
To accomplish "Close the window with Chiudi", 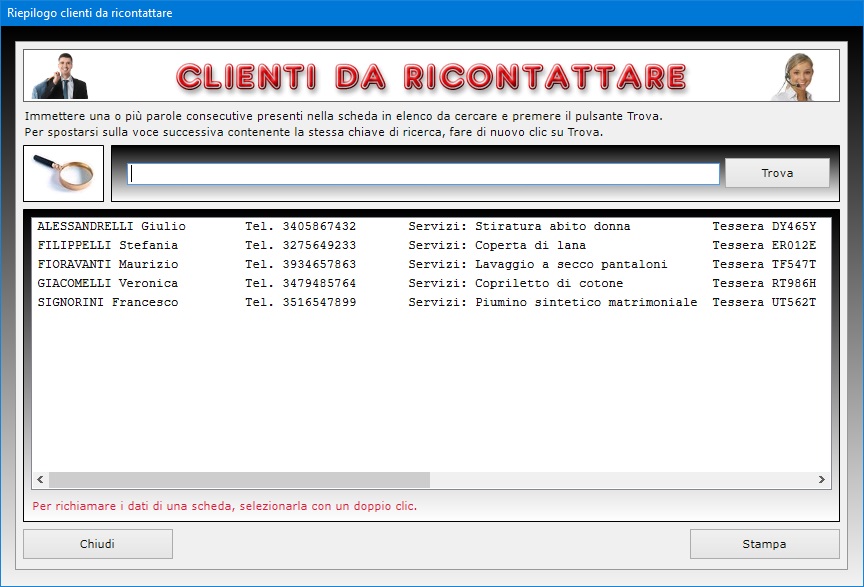I will [x=98, y=544].
